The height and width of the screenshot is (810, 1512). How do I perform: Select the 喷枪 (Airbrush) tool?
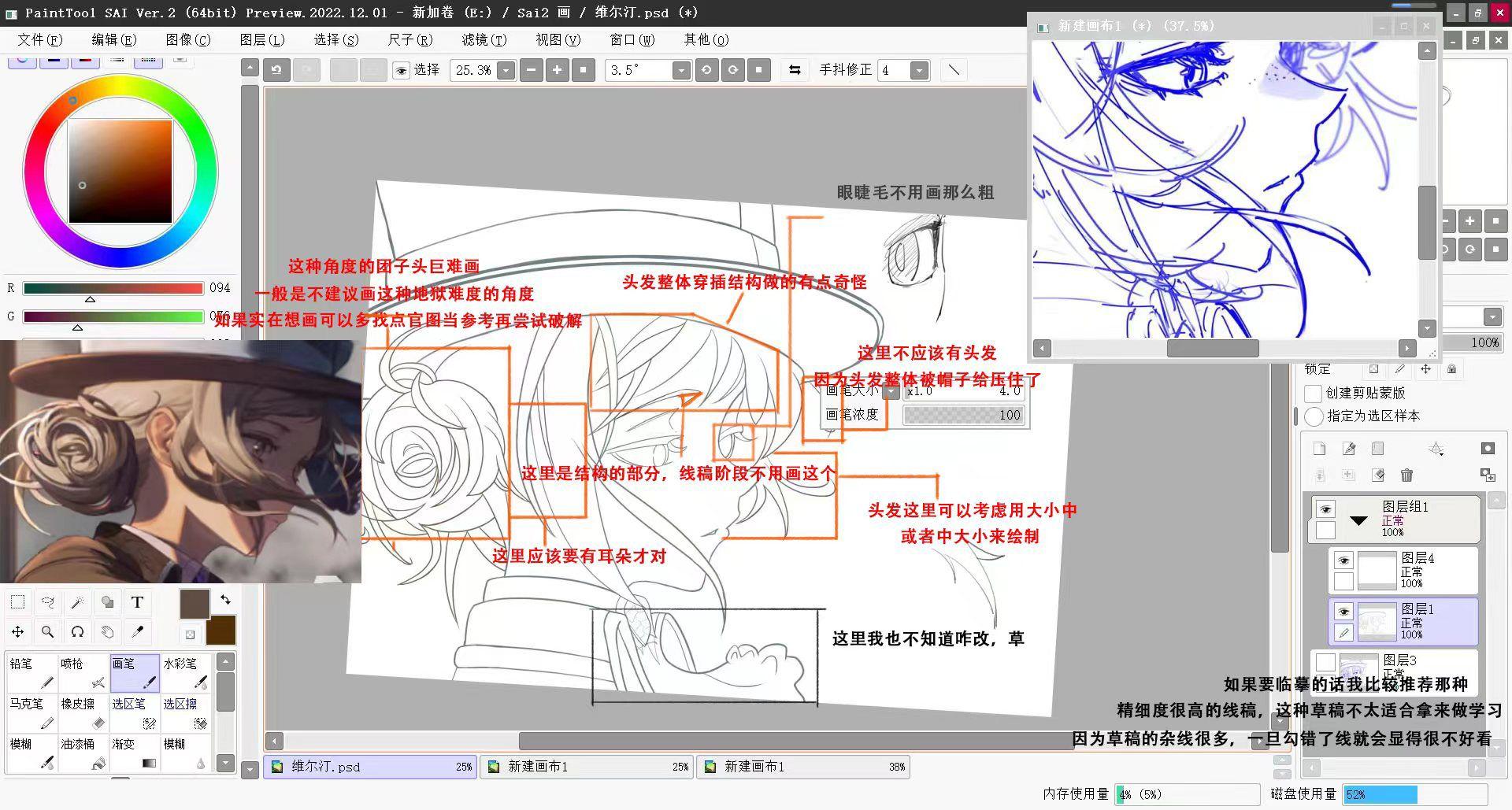83,673
